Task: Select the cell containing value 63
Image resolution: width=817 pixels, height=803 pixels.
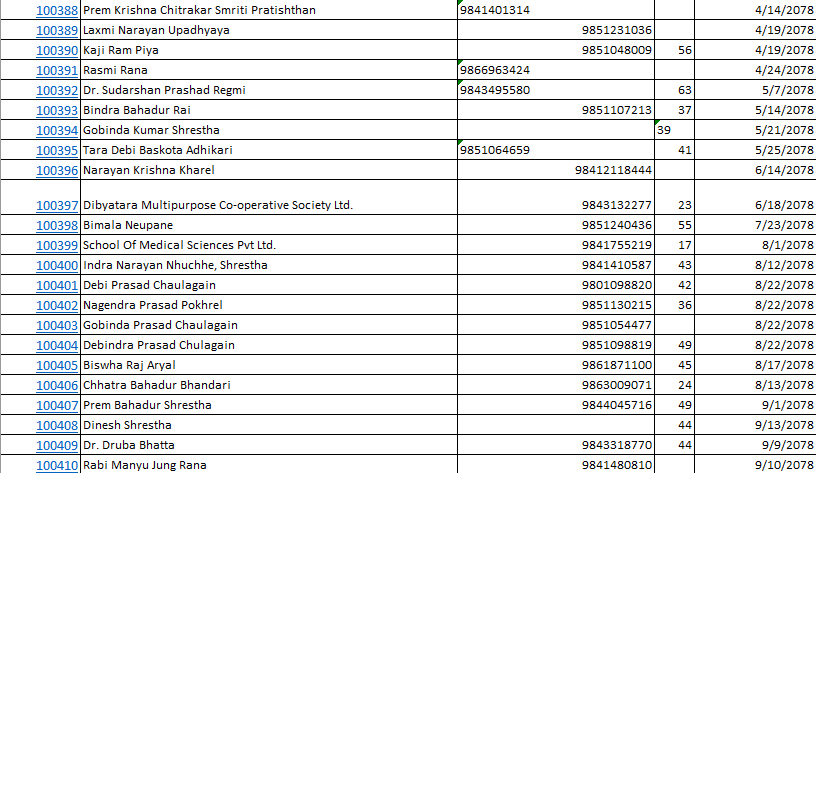Action: click(x=684, y=90)
